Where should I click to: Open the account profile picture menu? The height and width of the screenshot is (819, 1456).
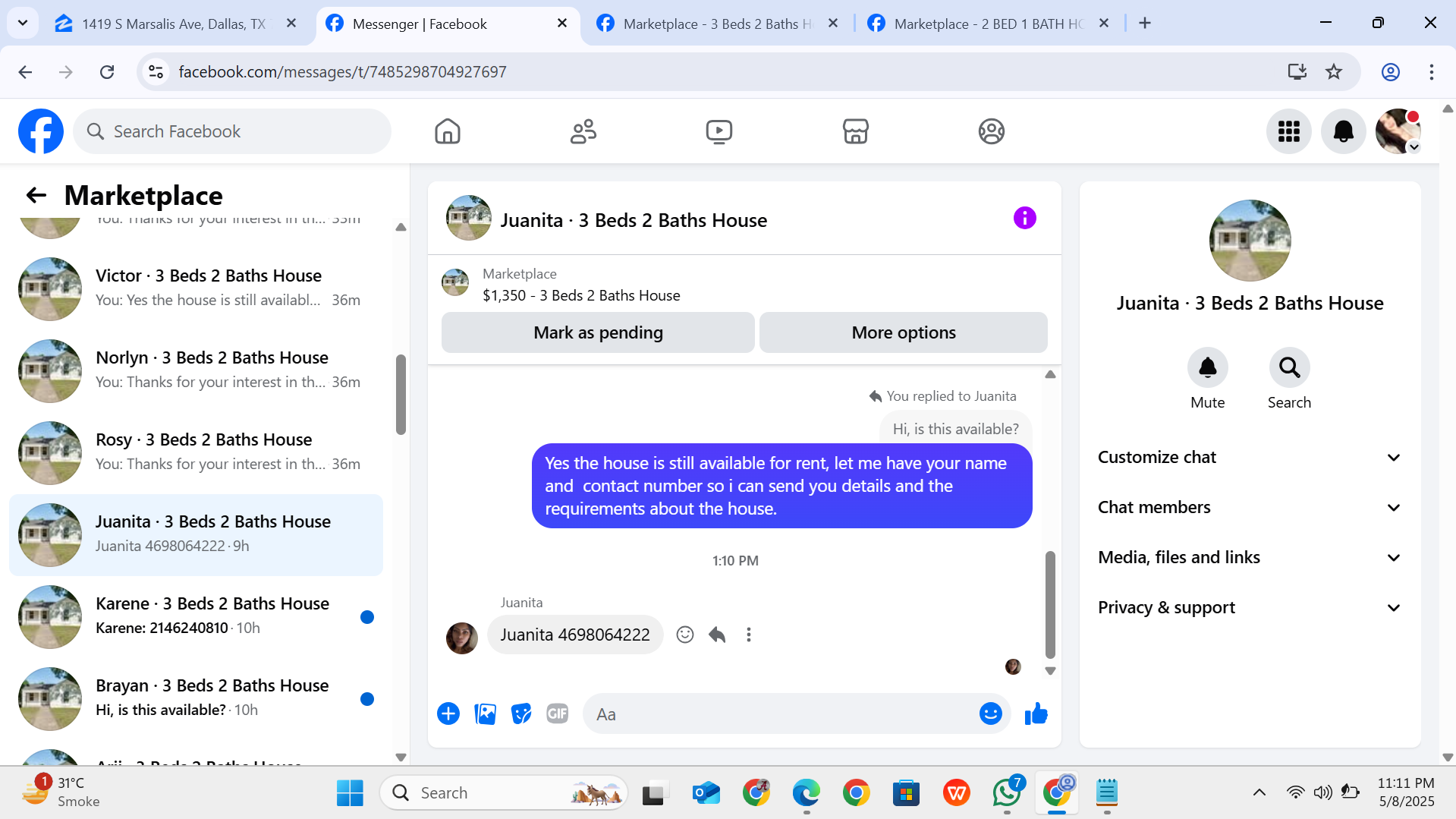coord(1398,131)
